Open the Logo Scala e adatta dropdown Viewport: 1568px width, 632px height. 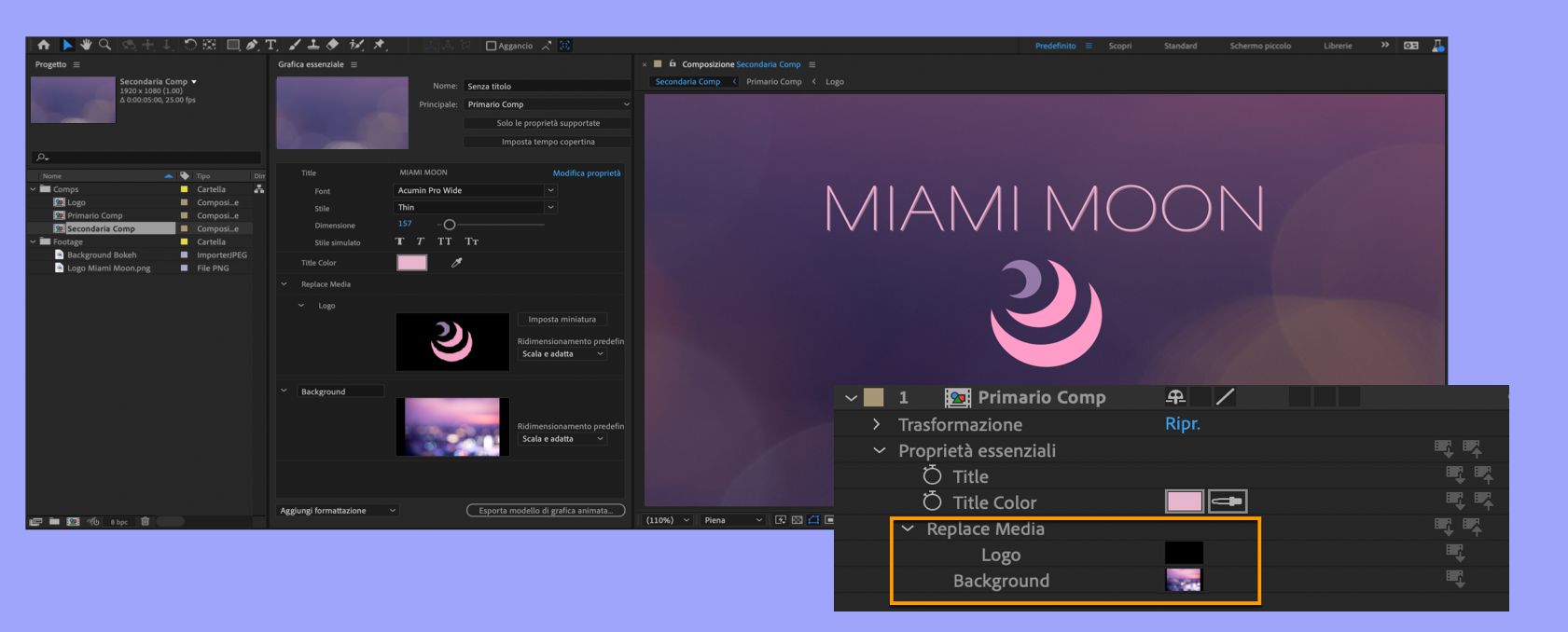click(562, 354)
